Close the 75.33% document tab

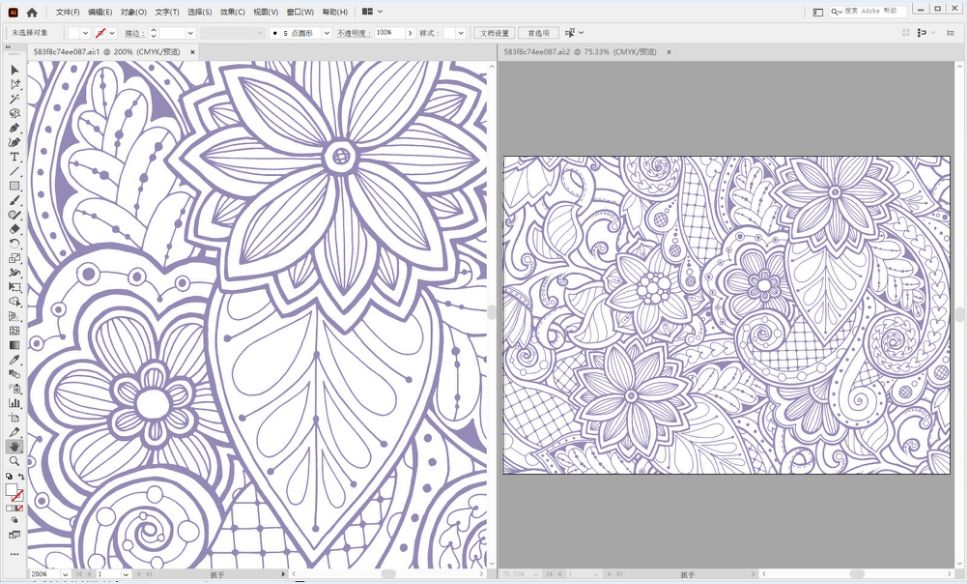tap(669, 52)
